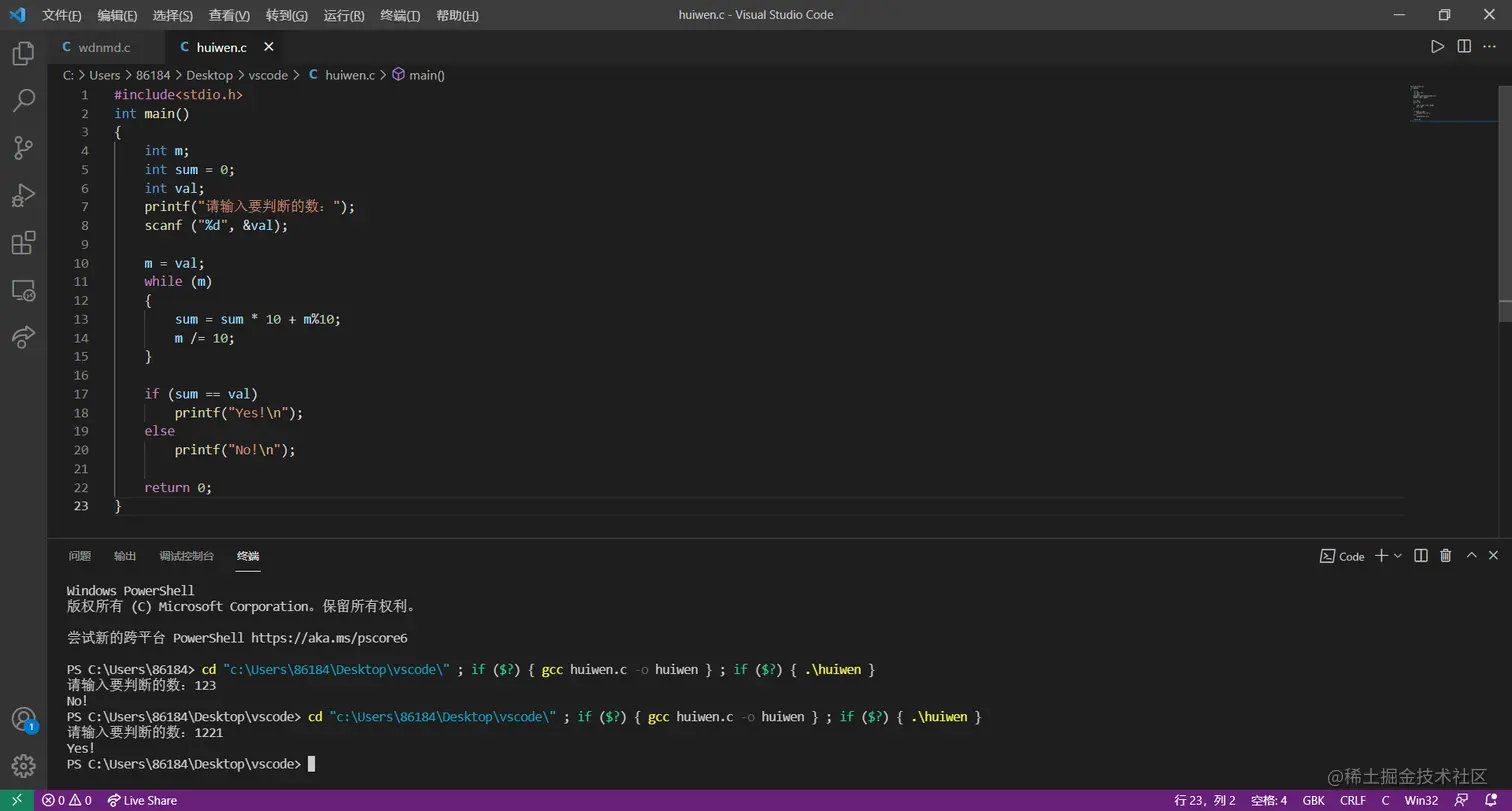Screen dimensions: 1512x811
Task: Split the terminal pane
Action: (1420, 556)
